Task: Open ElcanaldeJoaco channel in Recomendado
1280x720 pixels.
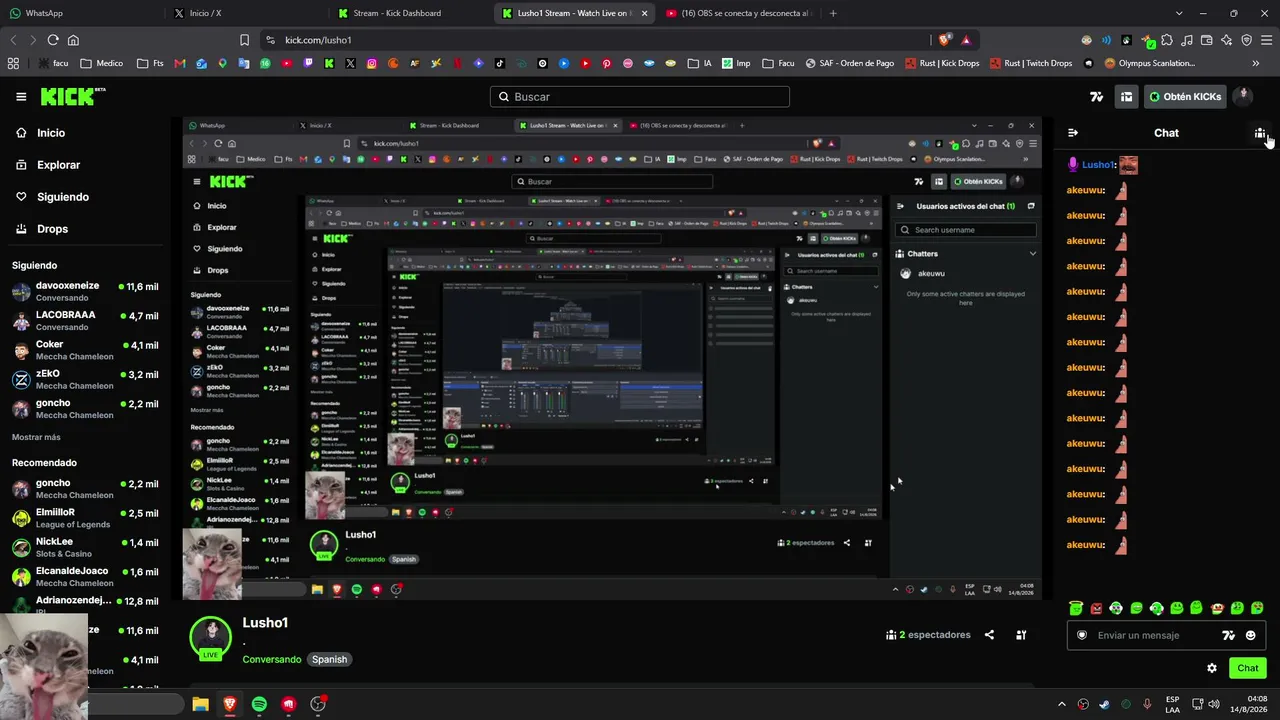Action: tap(85, 576)
